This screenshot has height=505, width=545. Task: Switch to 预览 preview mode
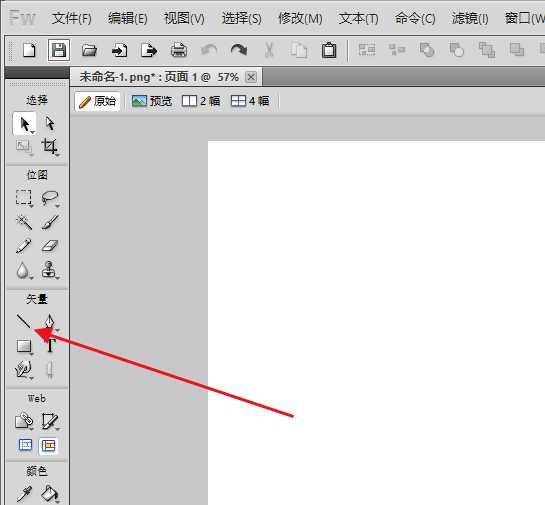[152, 101]
